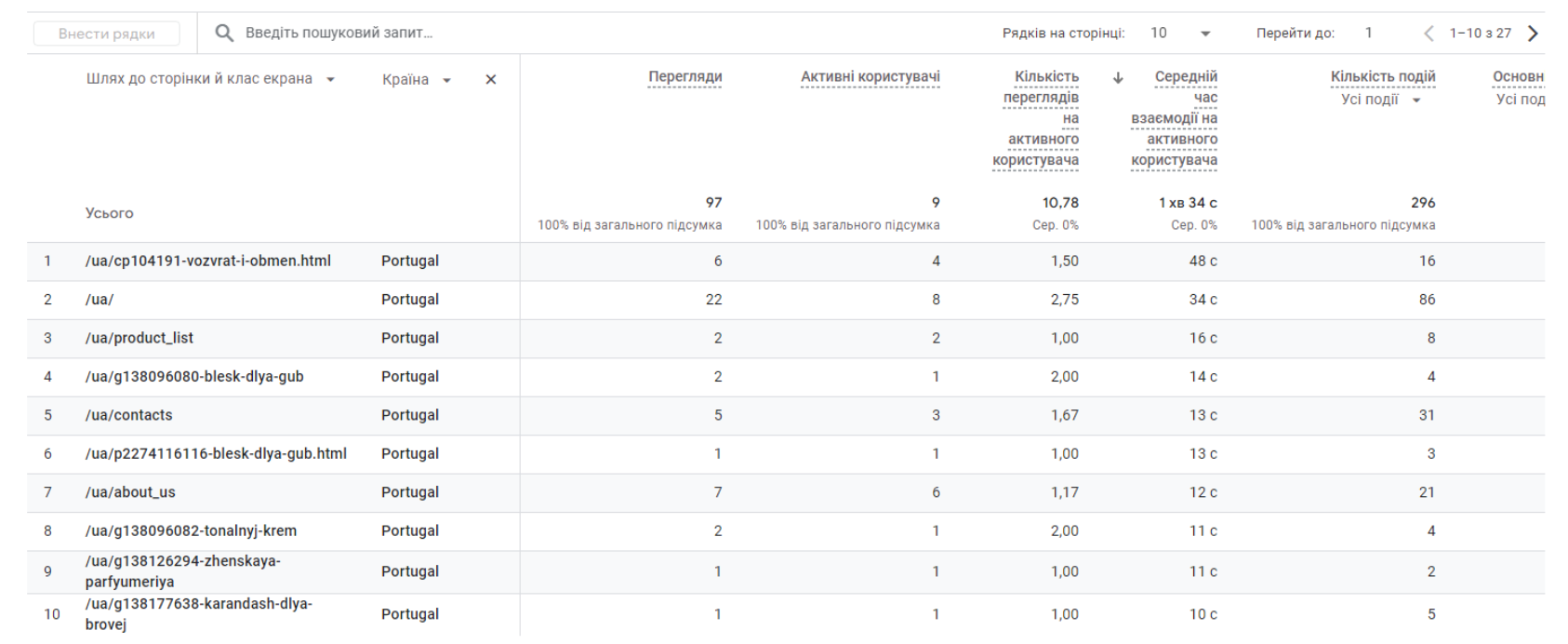Image resolution: width=1568 pixels, height=644 pixels.
Task: Select the /ua/about_us page path
Action: pyautogui.click(x=130, y=492)
